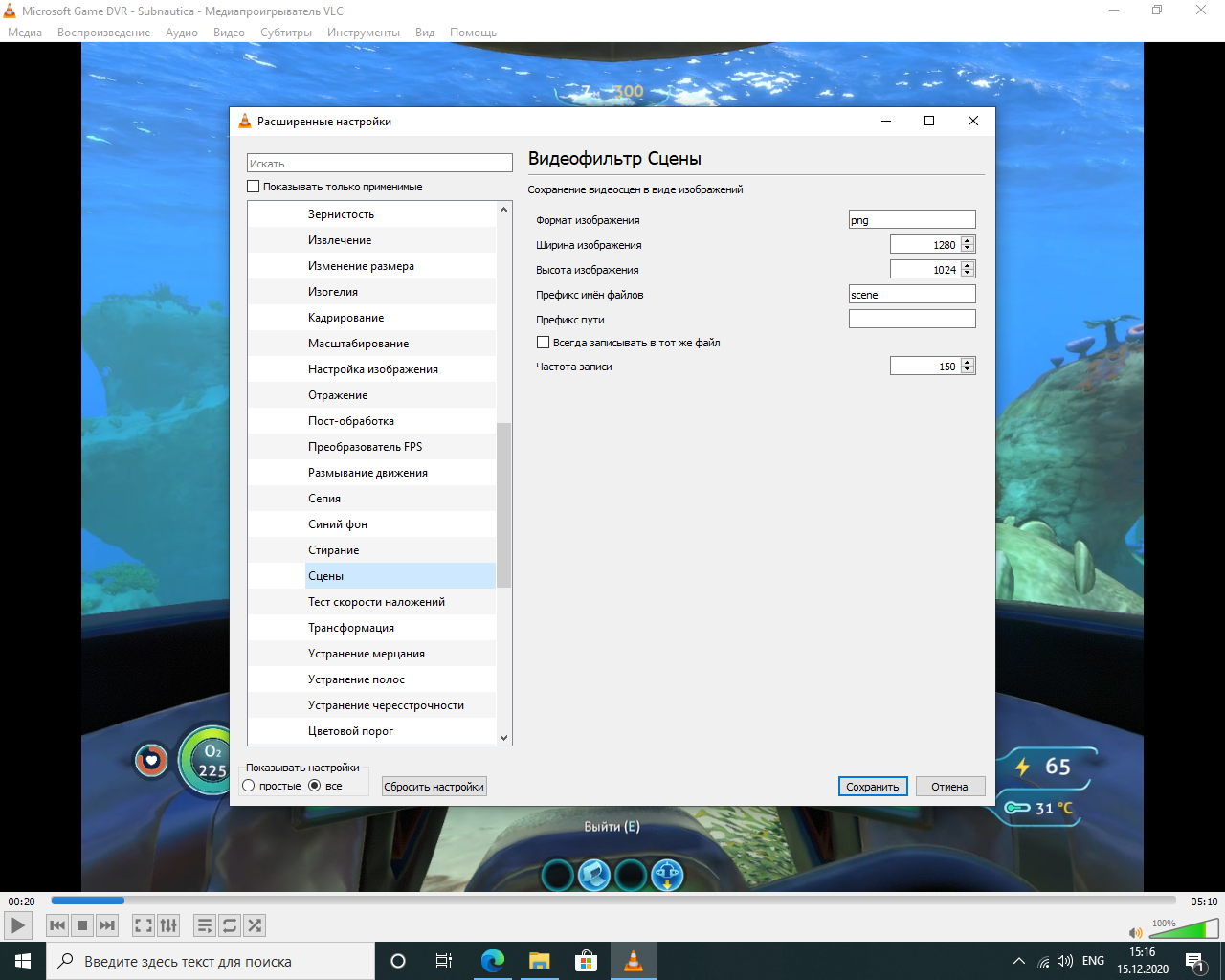Increase image width with up arrow
This screenshot has width=1225, height=980.
[x=968, y=241]
